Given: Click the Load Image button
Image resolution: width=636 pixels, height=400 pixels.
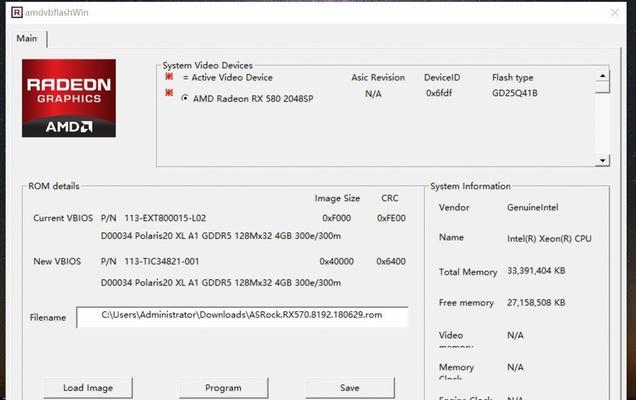Looking at the screenshot, I should [x=88, y=388].
